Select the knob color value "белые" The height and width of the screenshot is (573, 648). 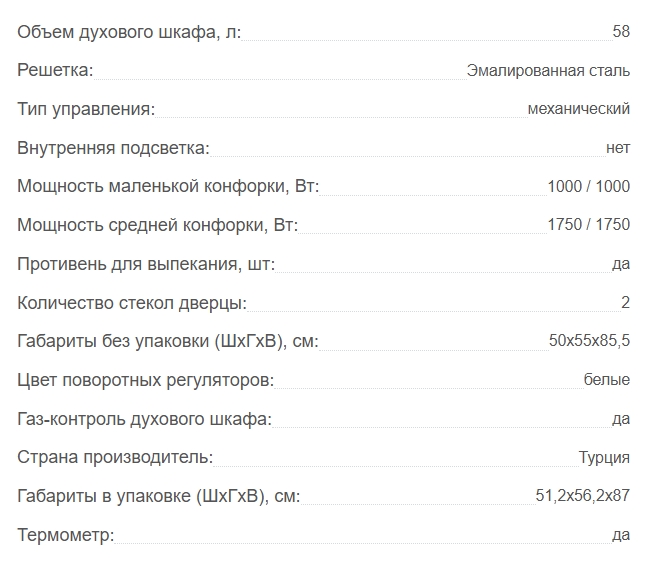pos(607,380)
